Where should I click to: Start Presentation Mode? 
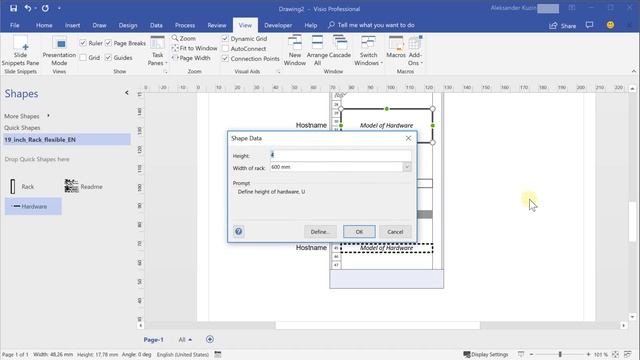pyautogui.click(x=59, y=51)
